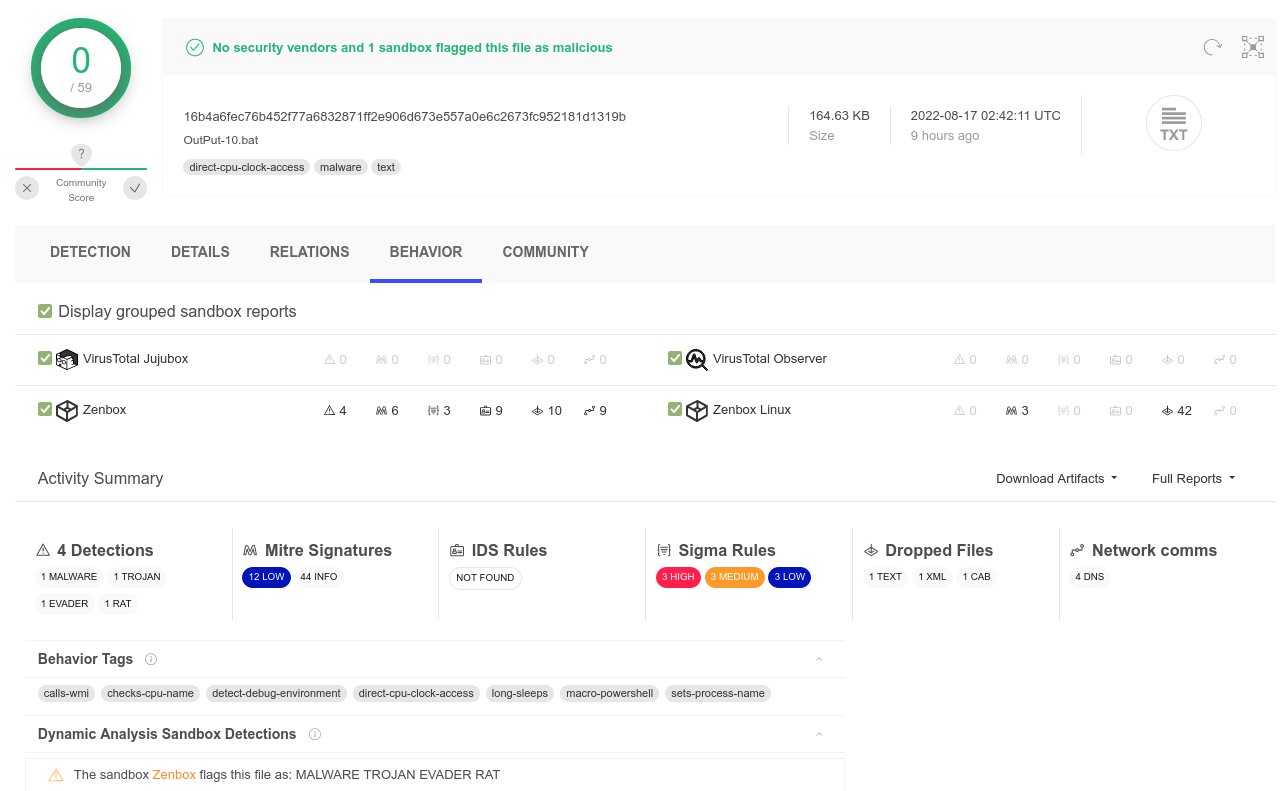Open the TXT report via the TXT icon
Screen dimensions: 1288x791
click(1173, 123)
